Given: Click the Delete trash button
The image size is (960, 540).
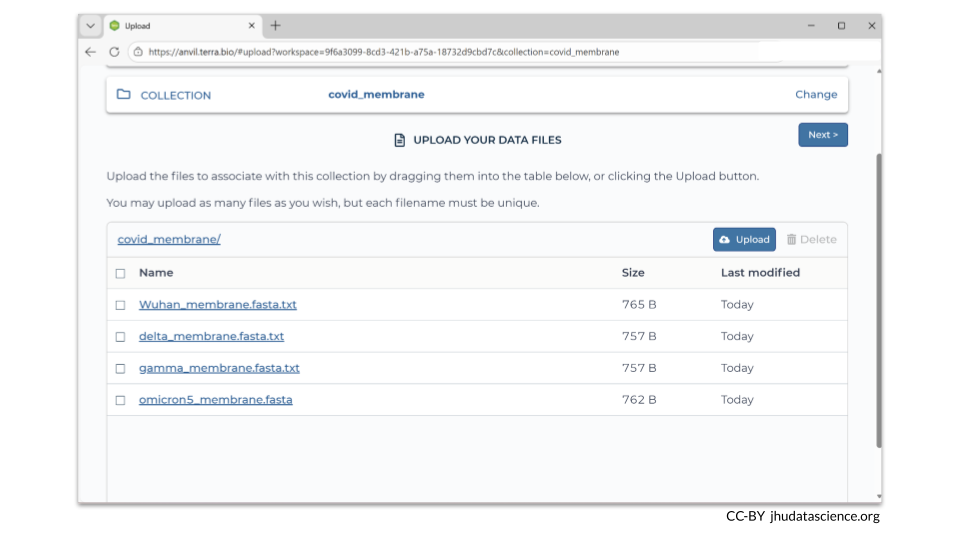Looking at the screenshot, I should [811, 239].
